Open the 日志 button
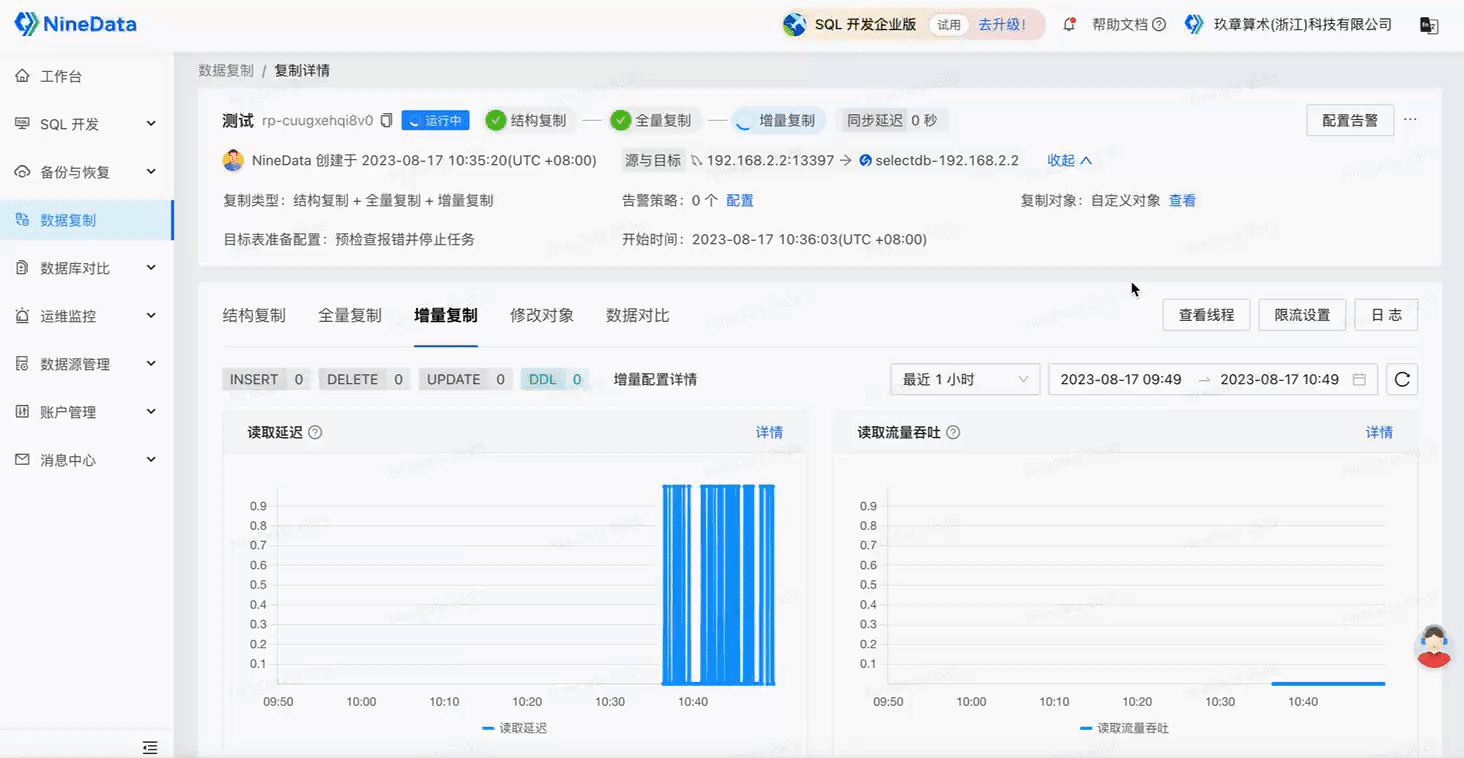Image resolution: width=1464 pixels, height=758 pixels. point(1386,315)
